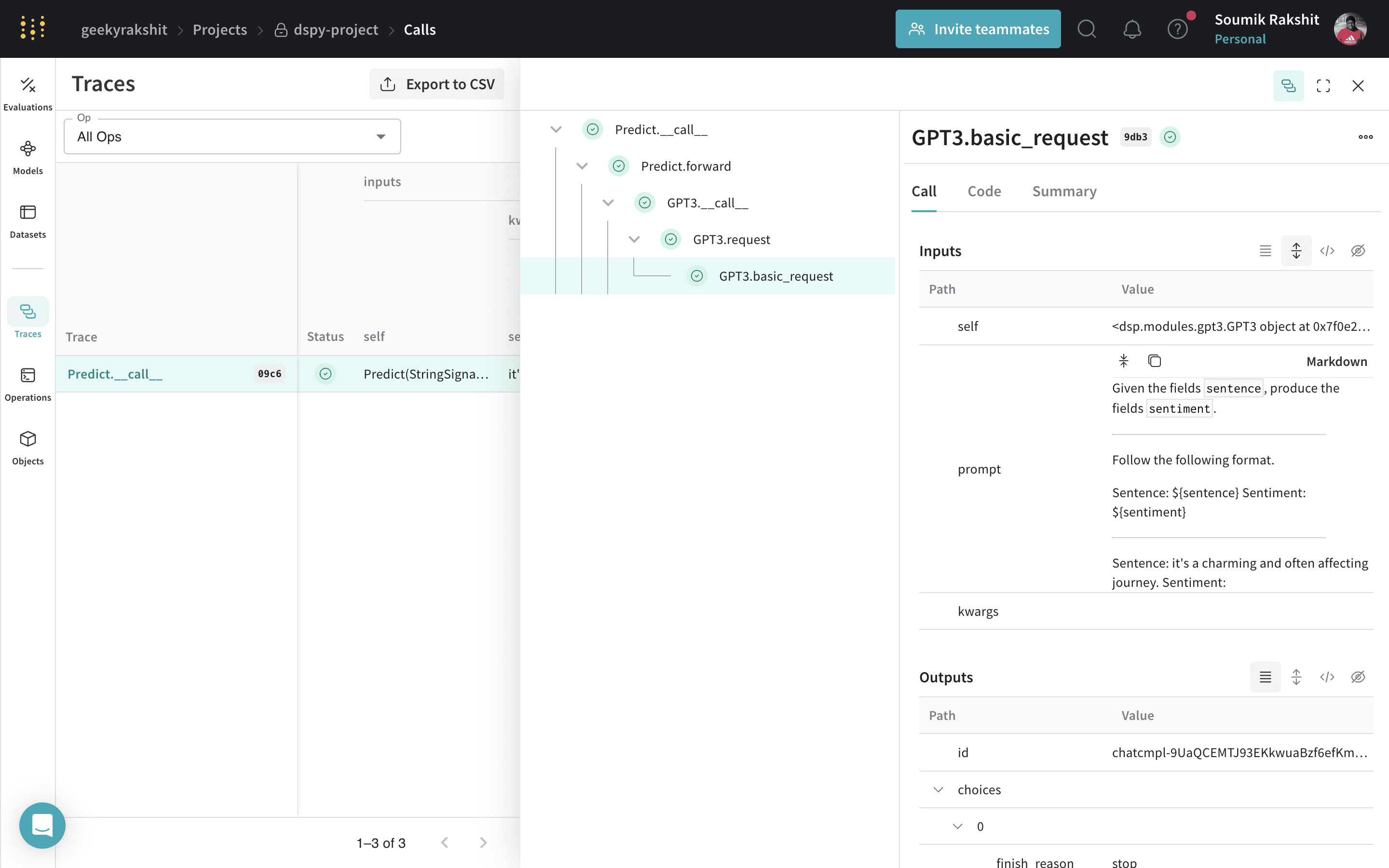Hide Outputs section with eye icon

(x=1358, y=677)
